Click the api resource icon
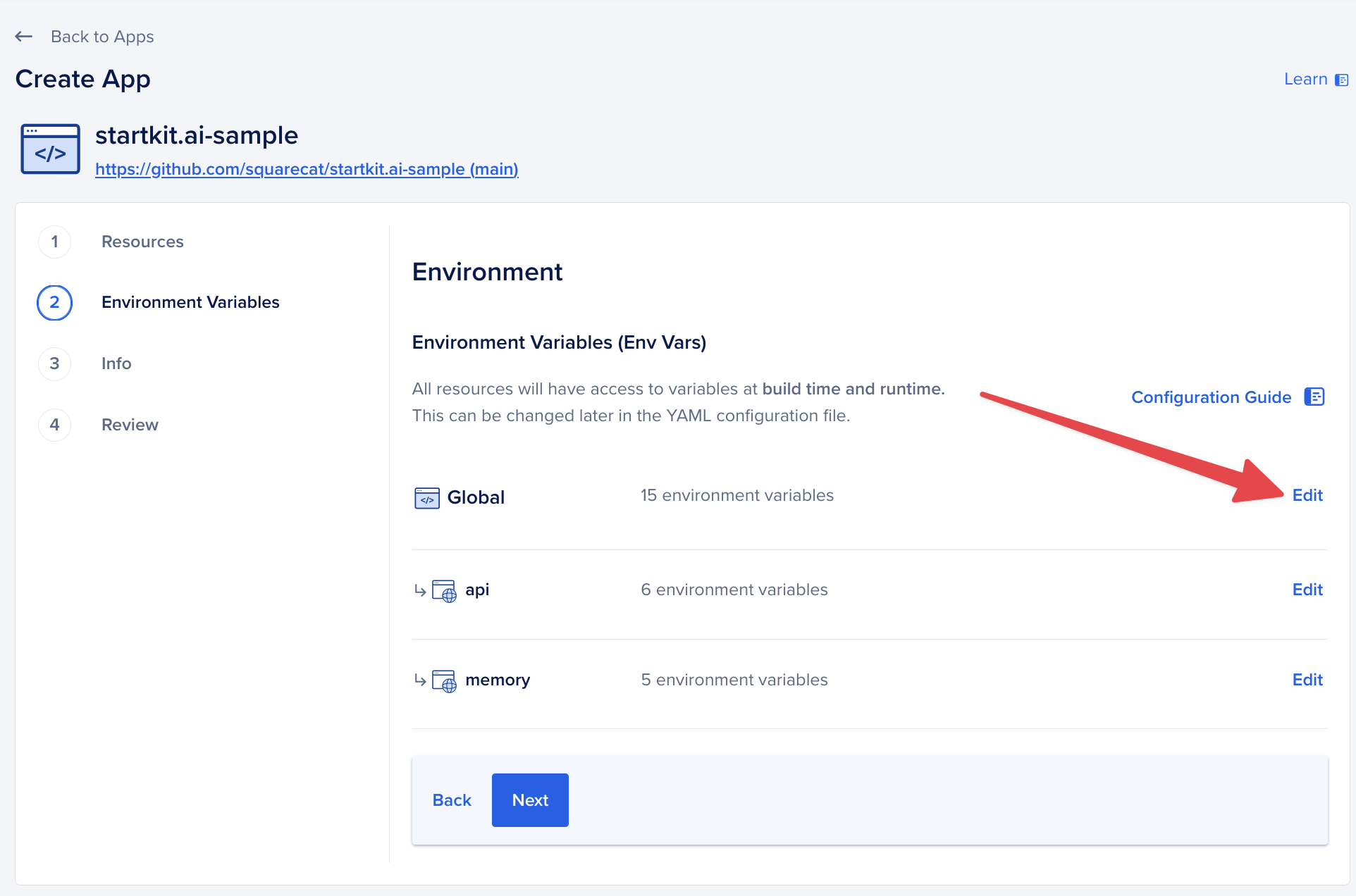This screenshot has height=896, width=1356. [x=443, y=590]
